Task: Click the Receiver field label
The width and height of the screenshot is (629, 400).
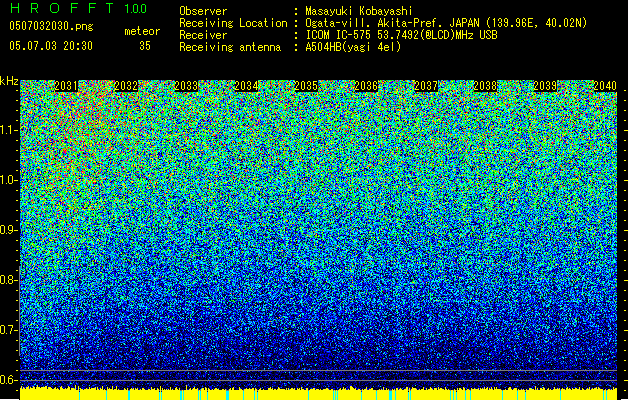Action: click(x=203, y=35)
